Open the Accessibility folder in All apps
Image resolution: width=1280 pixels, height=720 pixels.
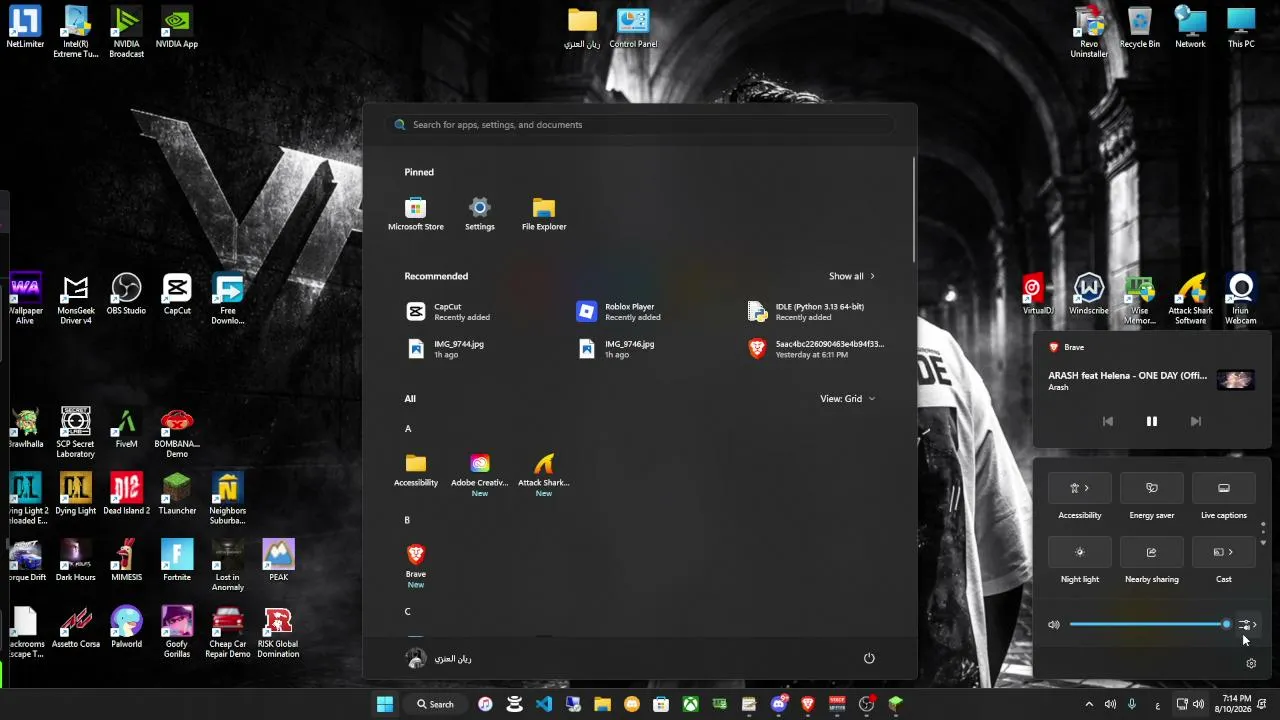(416, 470)
